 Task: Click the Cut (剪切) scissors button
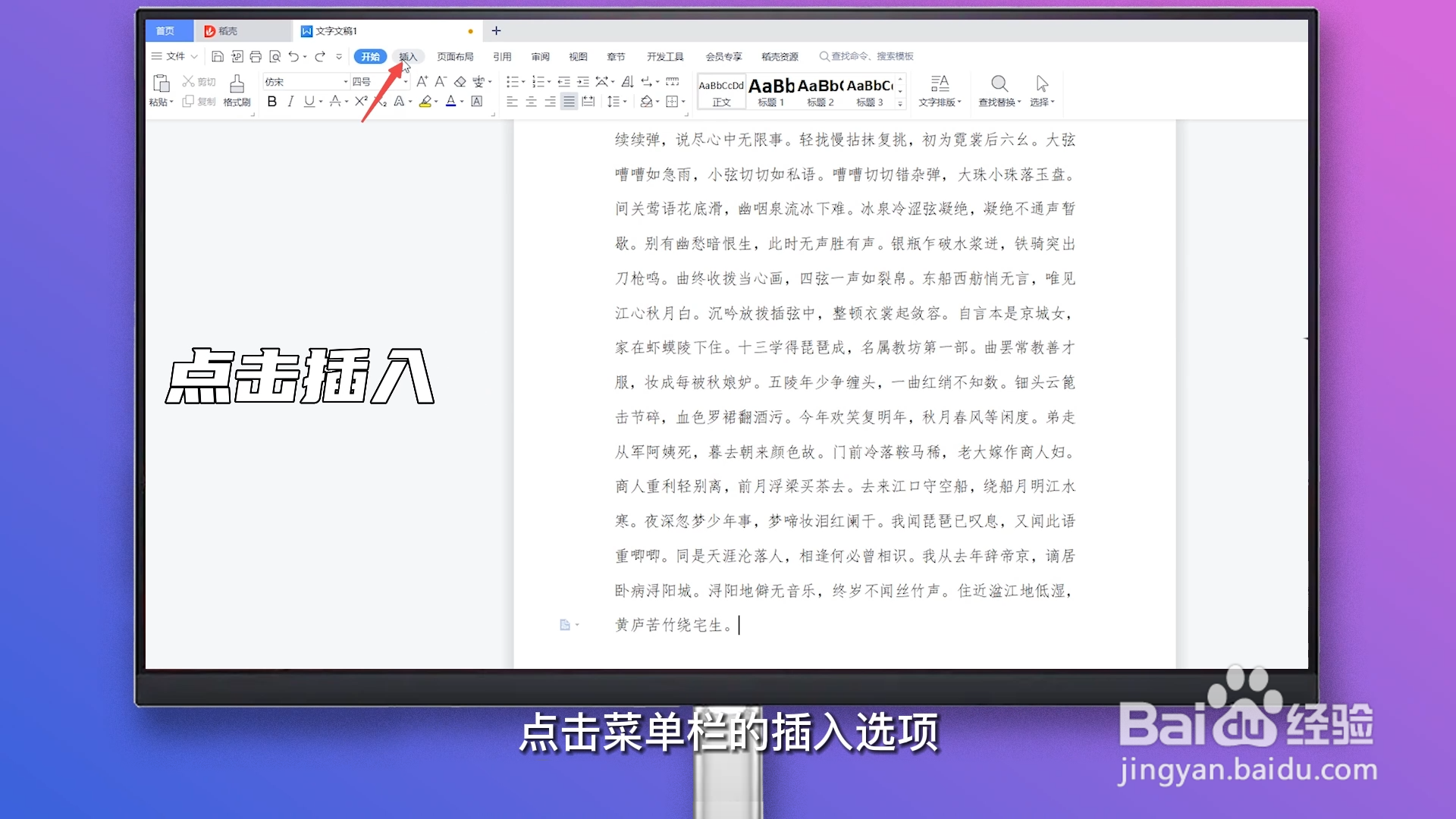(x=199, y=81)
